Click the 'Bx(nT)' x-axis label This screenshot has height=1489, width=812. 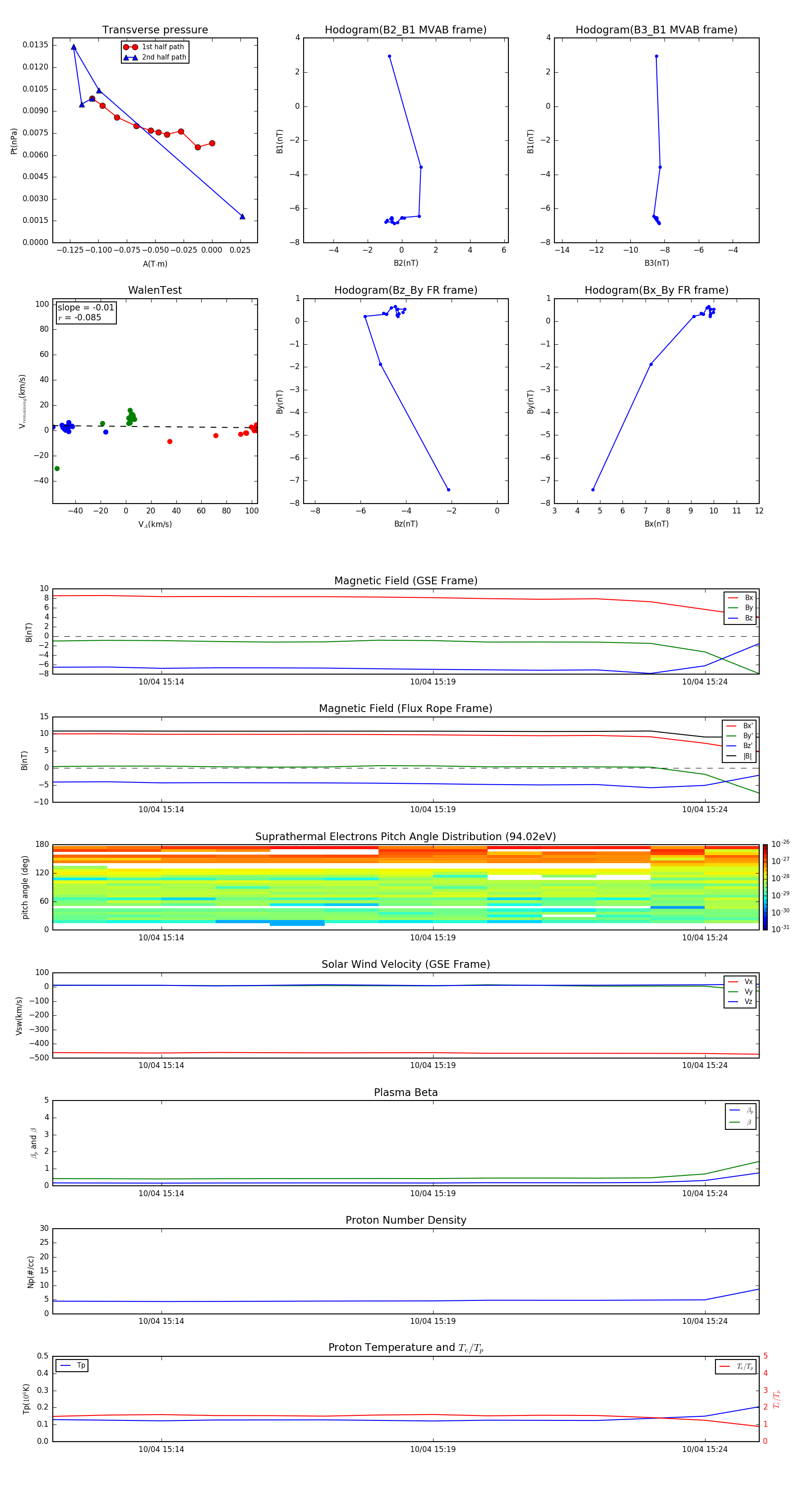pyautogui.click(x=656, y=524)
